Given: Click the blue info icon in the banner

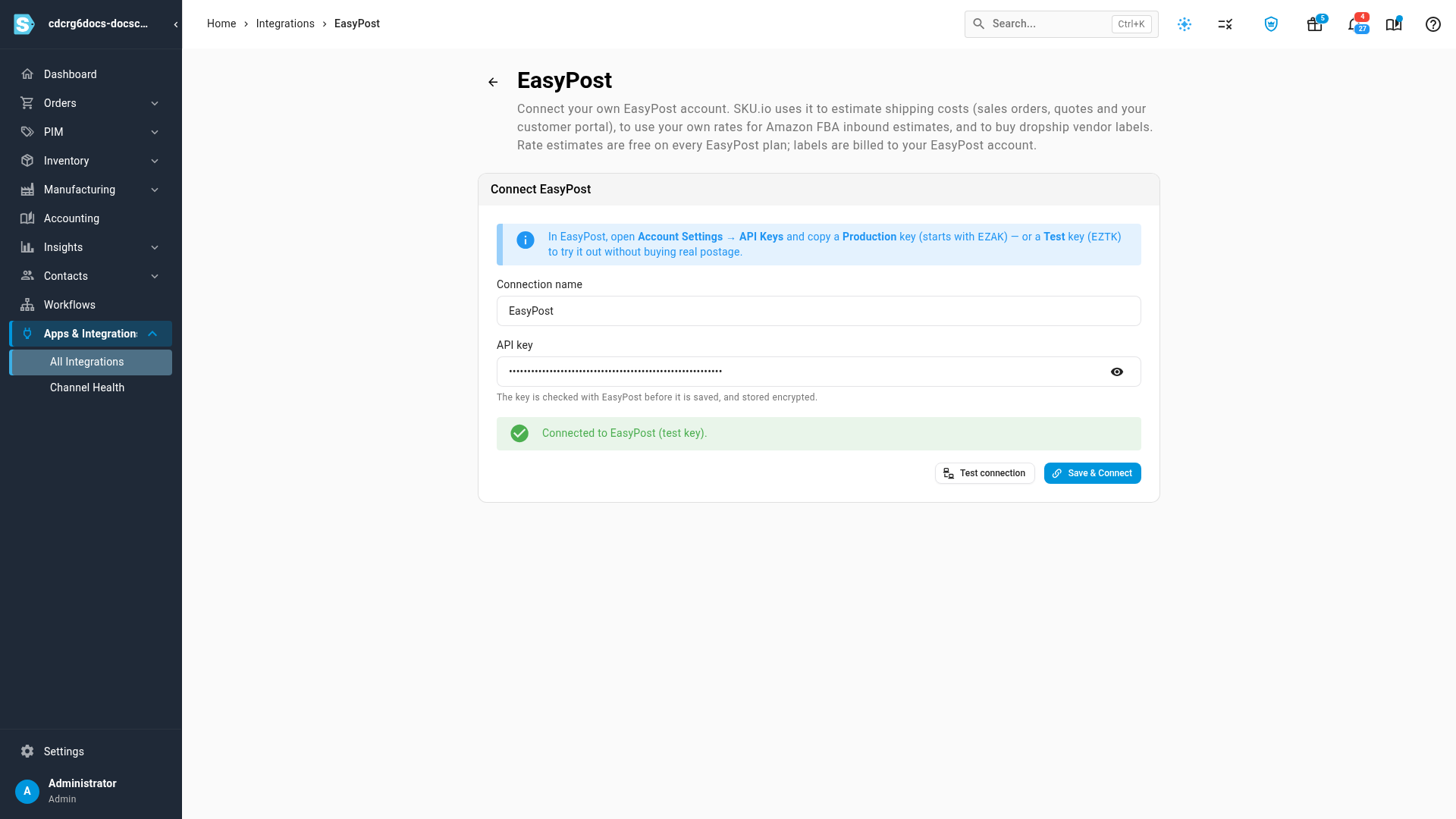Looking at the screenshot, I should (526, 240).
